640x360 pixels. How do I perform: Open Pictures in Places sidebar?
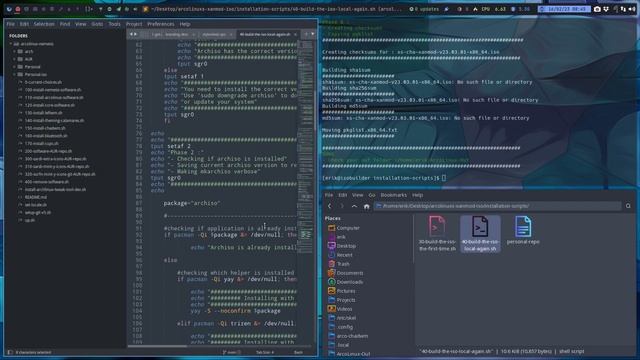pyautogui.click(x=342, y=291)
